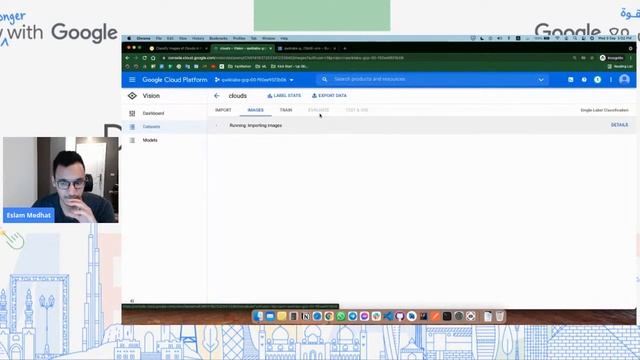Click the Chrome home button
The width and height of the screenshot is (640, 360).
coord(153,58)
